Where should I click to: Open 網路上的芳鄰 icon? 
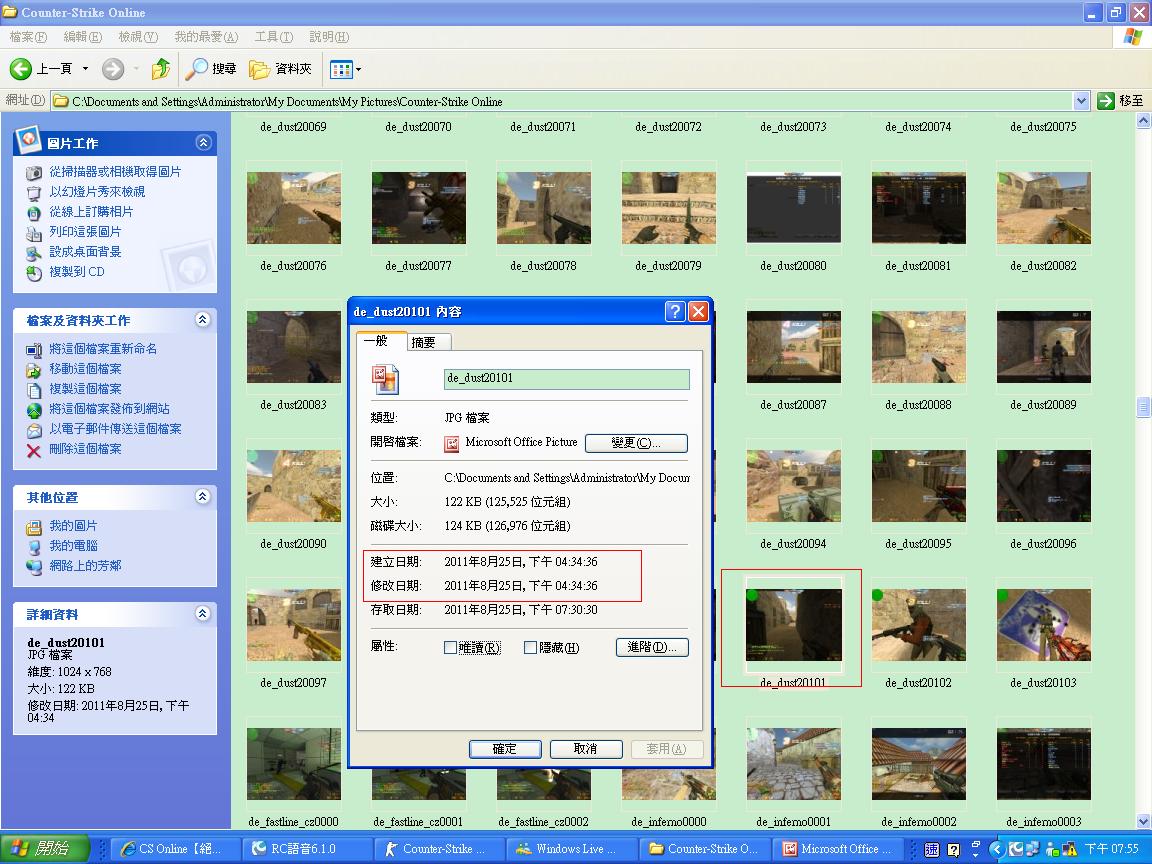pos(34,566)
